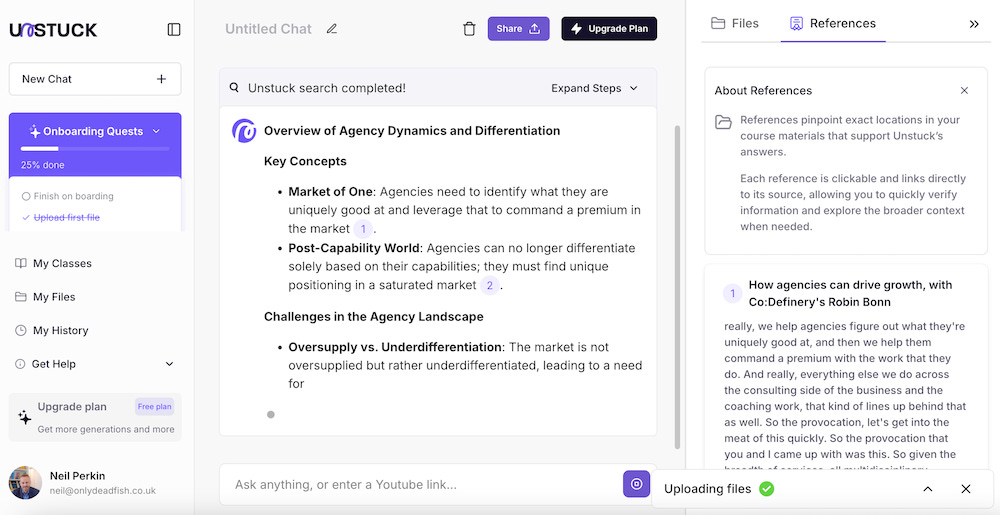
Task: Click the Upgrade plan card
Action: point(95,417)
